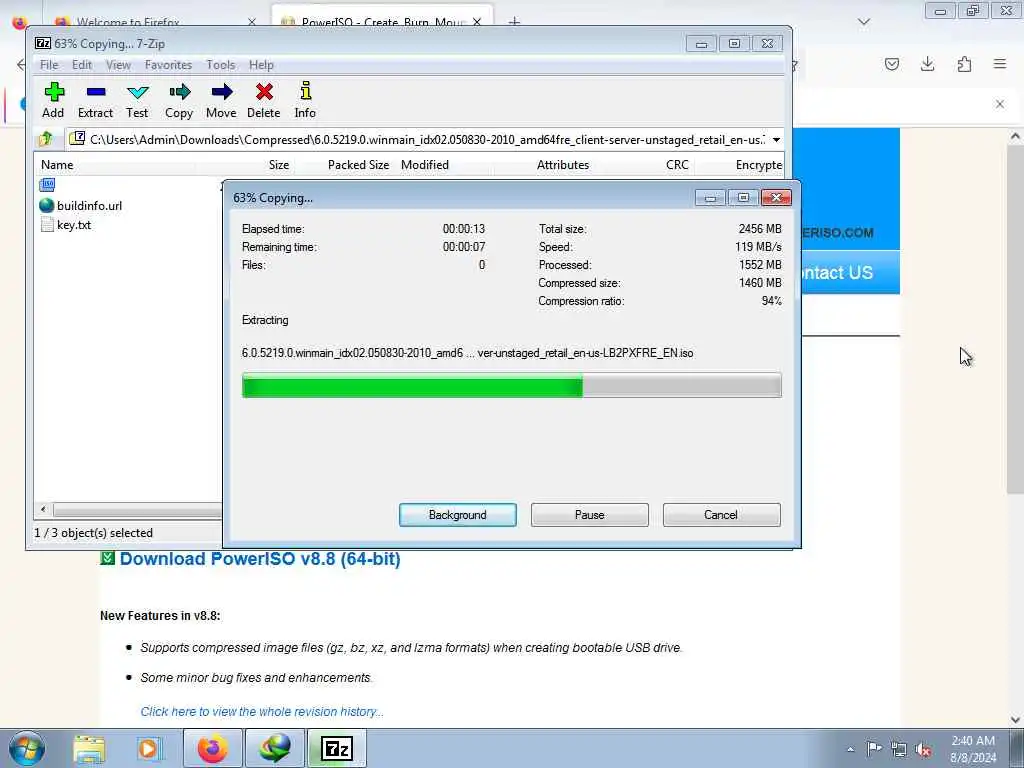Viewport: 1024px width, 768px height.
Task: Click the Add toolbar icon in 7-Zip
Action: pyautogui.click(x=54, y=100)
